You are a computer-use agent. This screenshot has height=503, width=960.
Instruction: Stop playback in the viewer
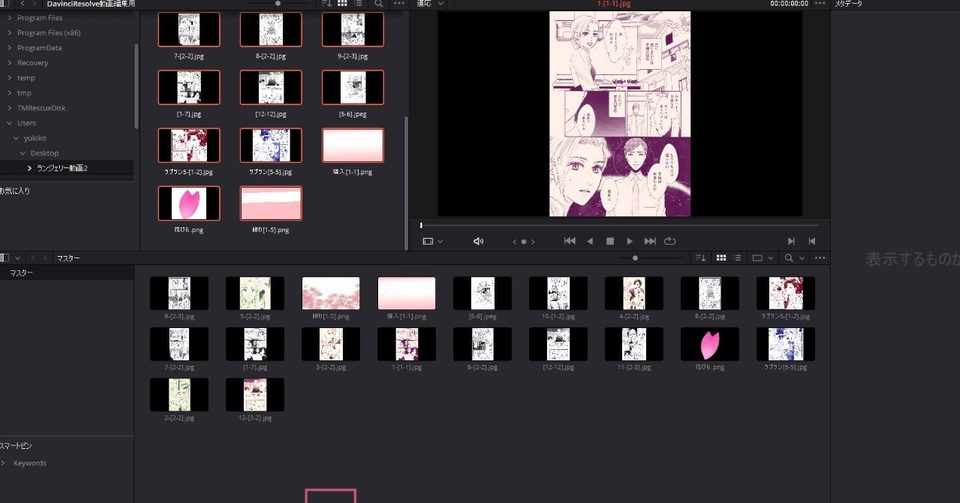click(x=610, y=242)
